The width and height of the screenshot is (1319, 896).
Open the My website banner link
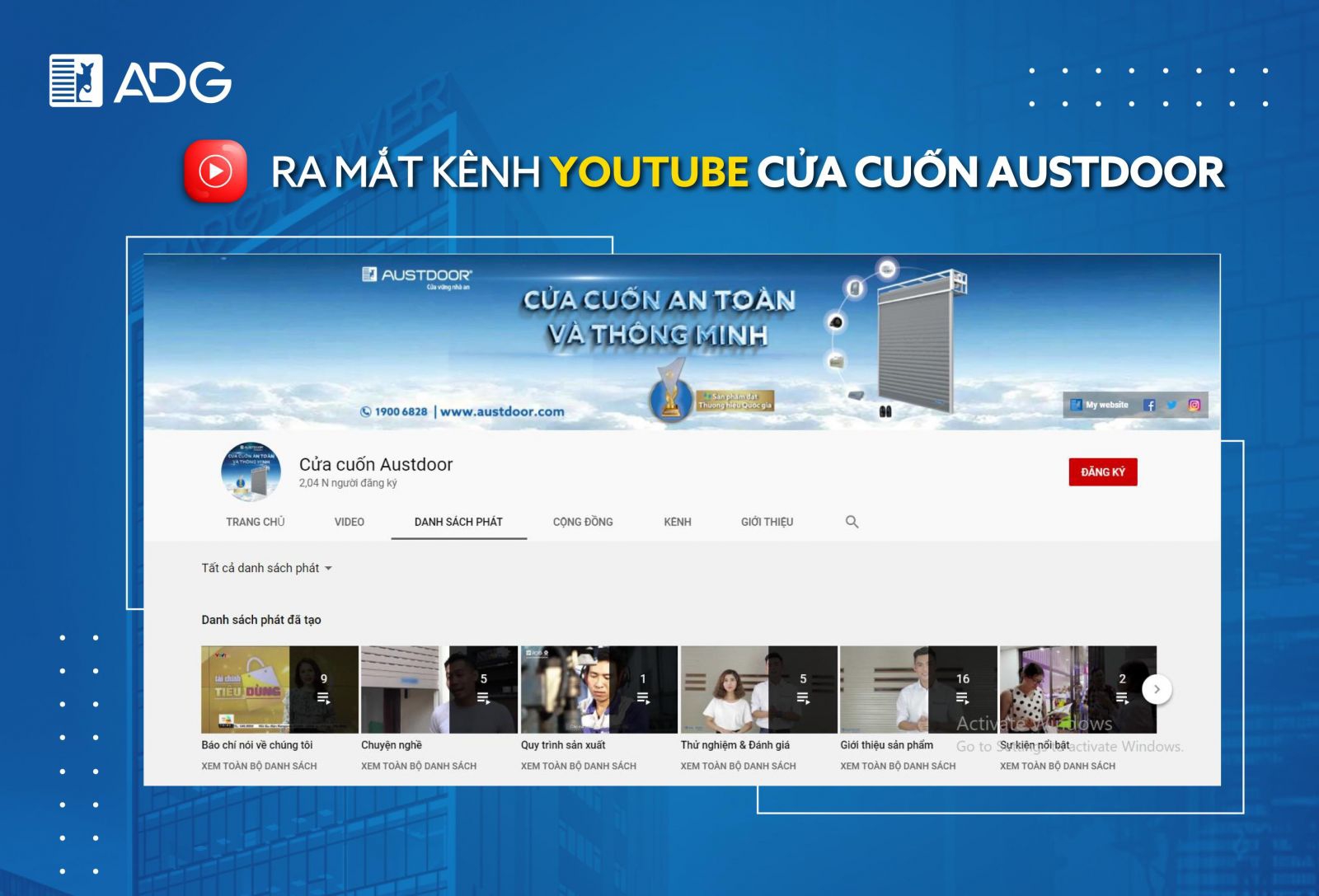(1100, 405)
